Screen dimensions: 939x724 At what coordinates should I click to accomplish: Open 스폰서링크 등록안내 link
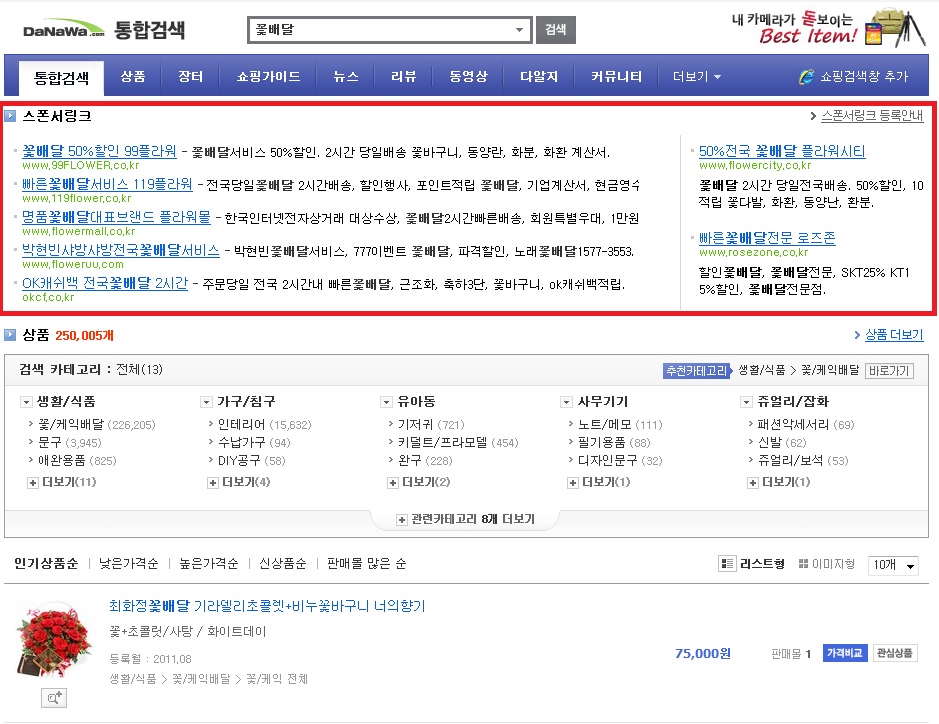tap(872, 116)
